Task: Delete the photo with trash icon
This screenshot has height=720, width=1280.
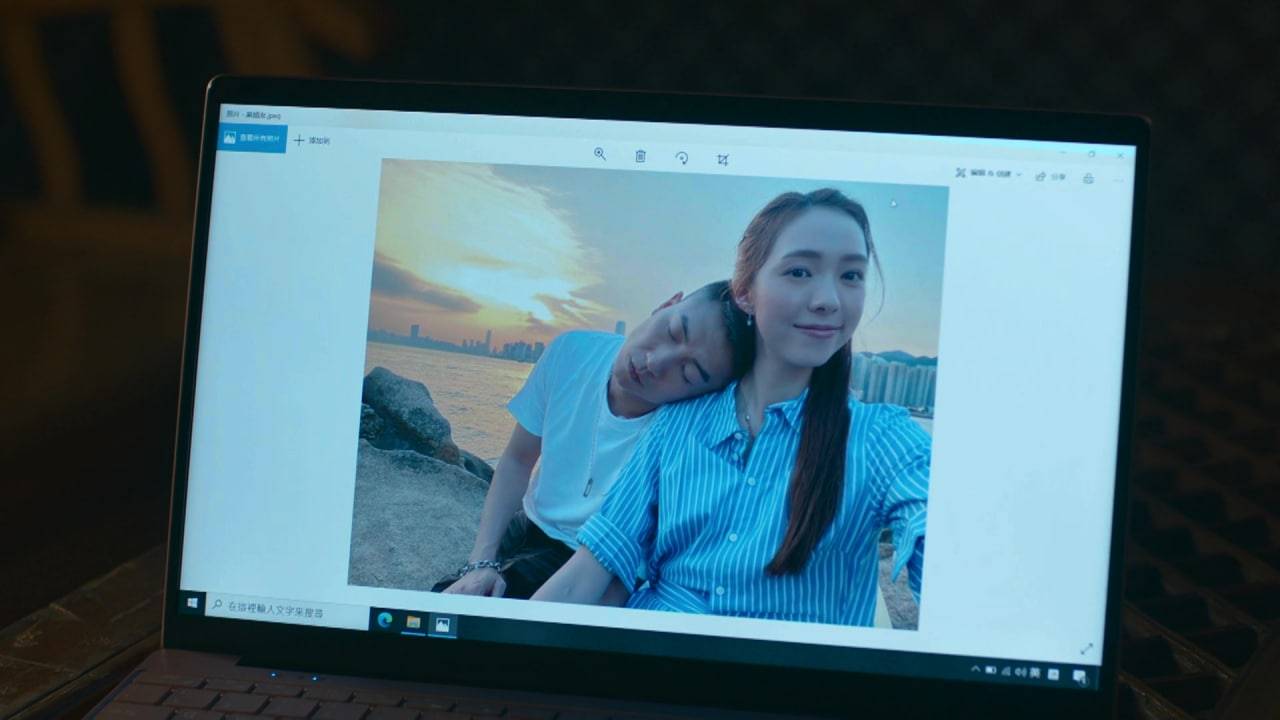Action: [x=640, y=156]
